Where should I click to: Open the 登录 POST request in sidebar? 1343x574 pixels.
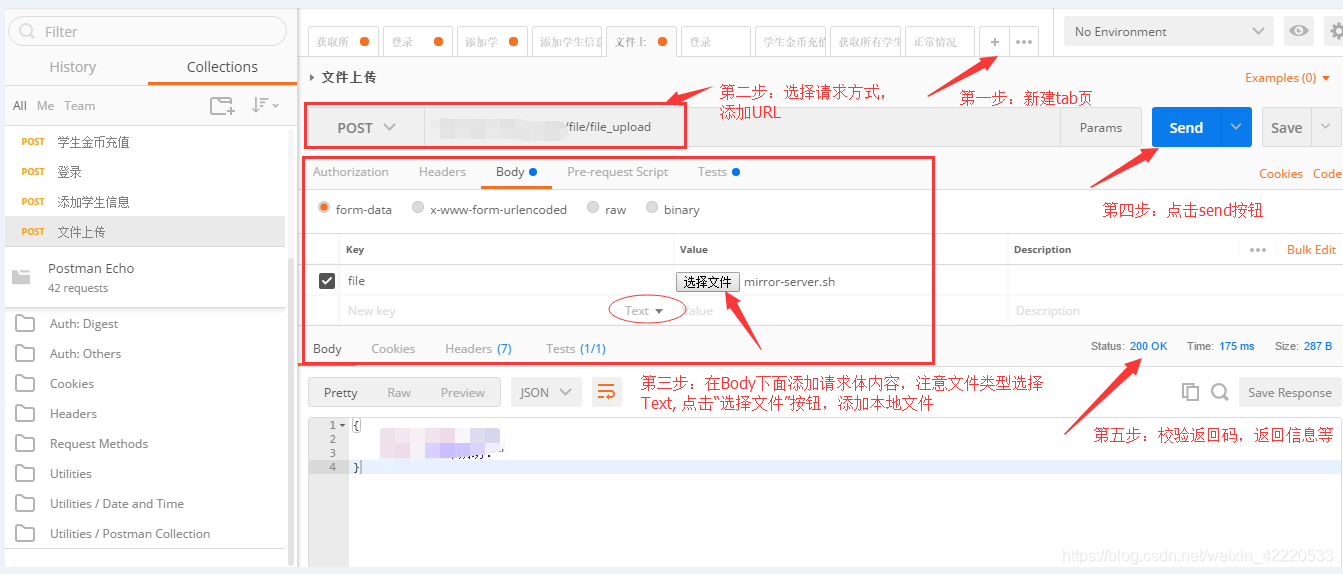(x=145, y=172)
